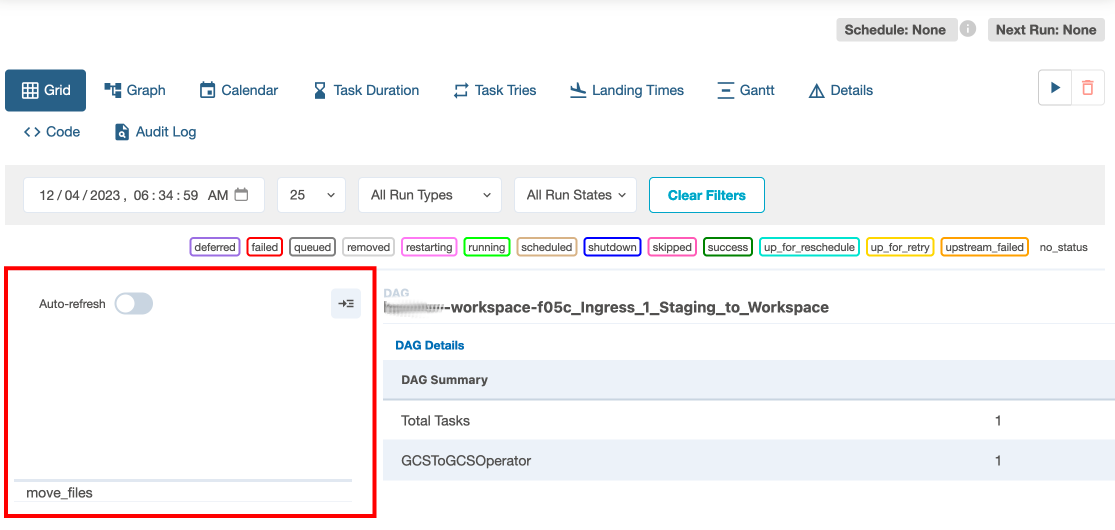1115x530 pixels.
Task: Click the no_status legend label
Action: (x=1063, y=248)
